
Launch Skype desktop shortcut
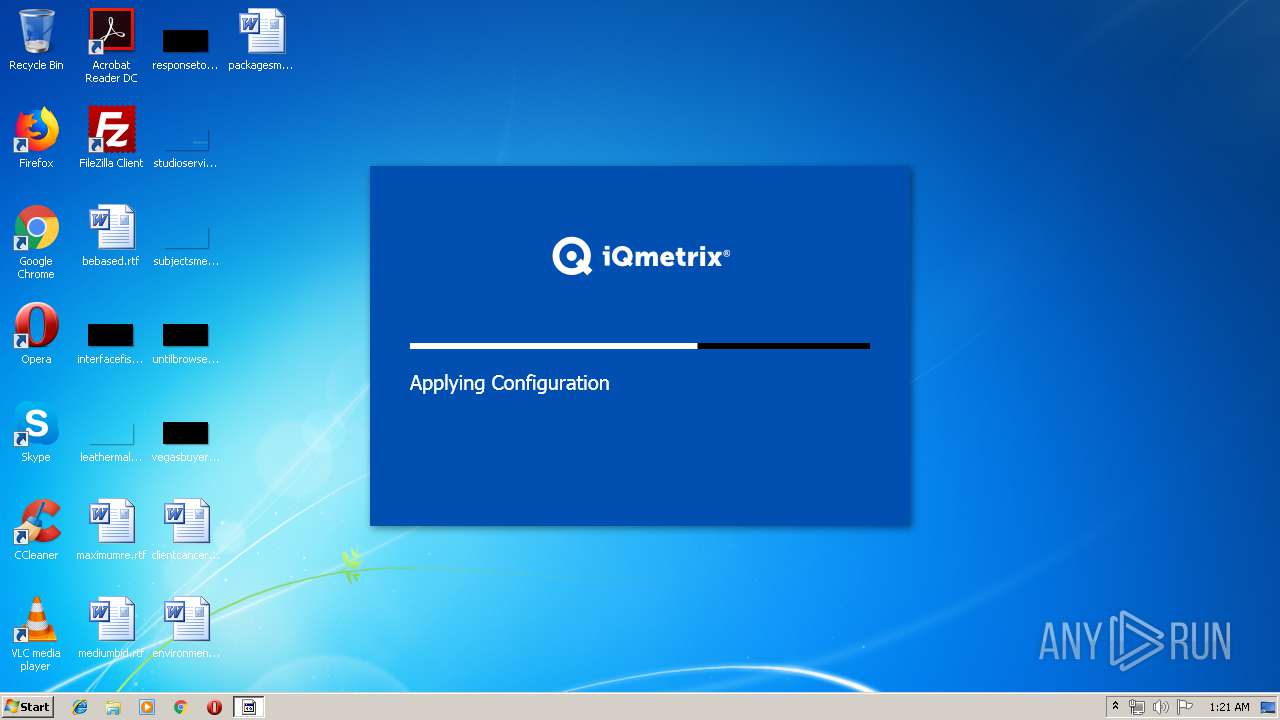pos(36,433)
